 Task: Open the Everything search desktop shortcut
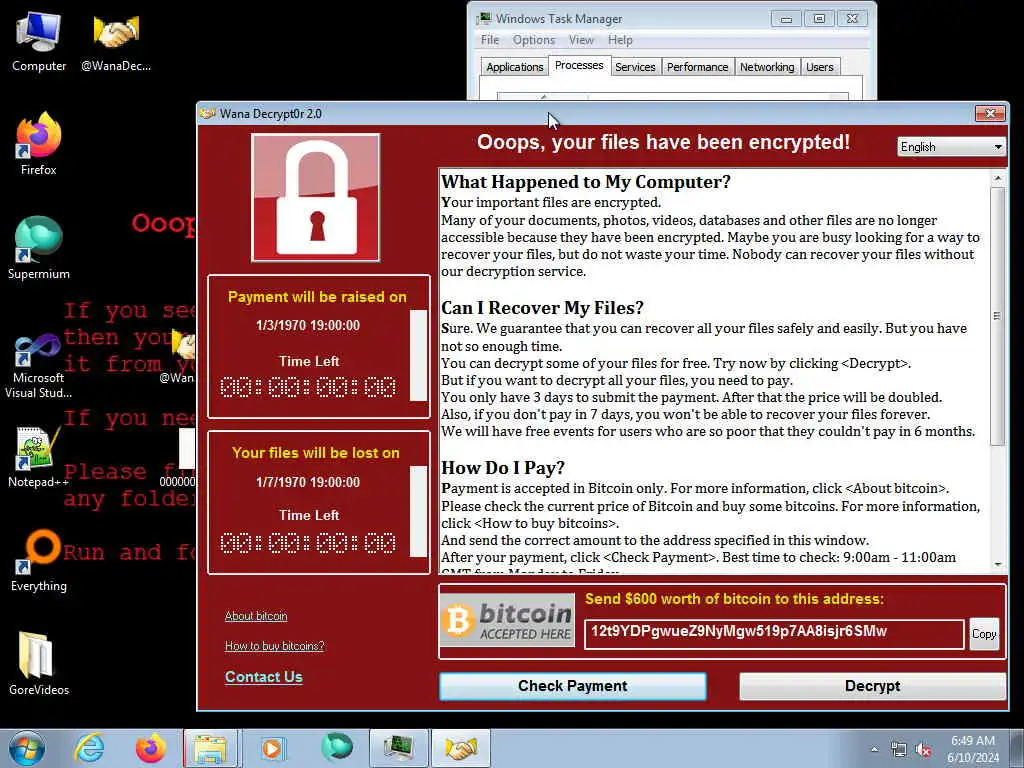[39, 560]
